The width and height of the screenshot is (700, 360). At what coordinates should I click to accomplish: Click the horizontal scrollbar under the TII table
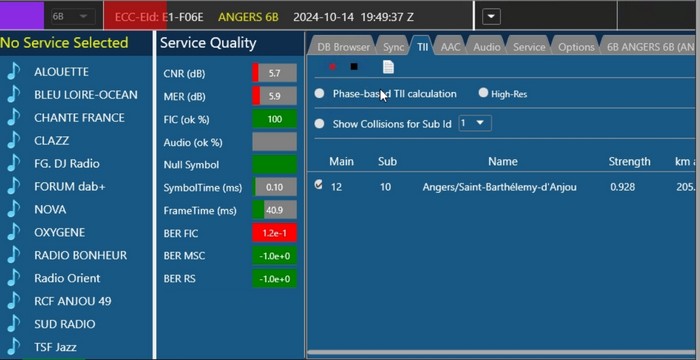(x=501, y=352)
